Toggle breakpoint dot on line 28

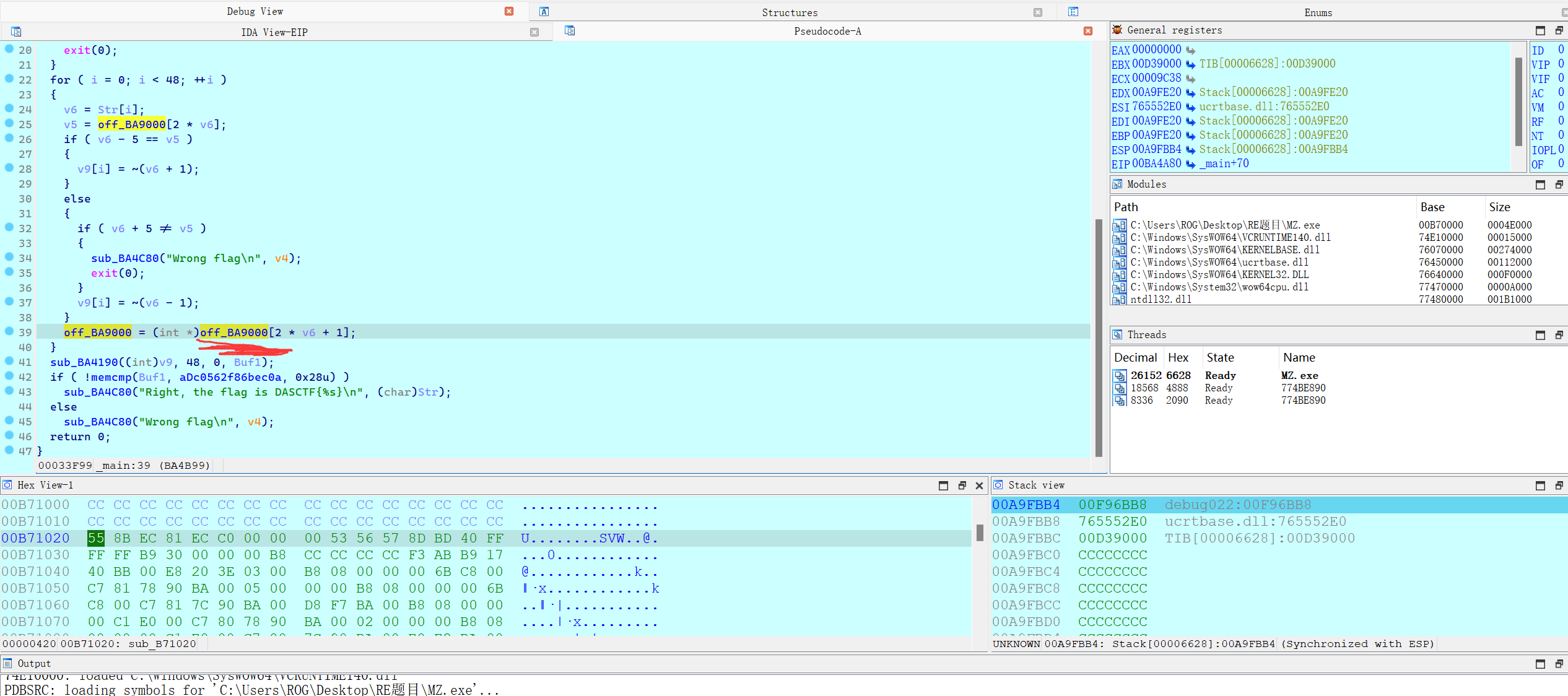click(x=9, y=168)
